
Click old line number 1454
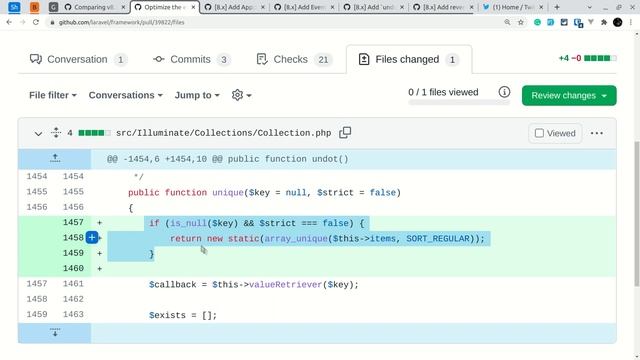[37, 176]
